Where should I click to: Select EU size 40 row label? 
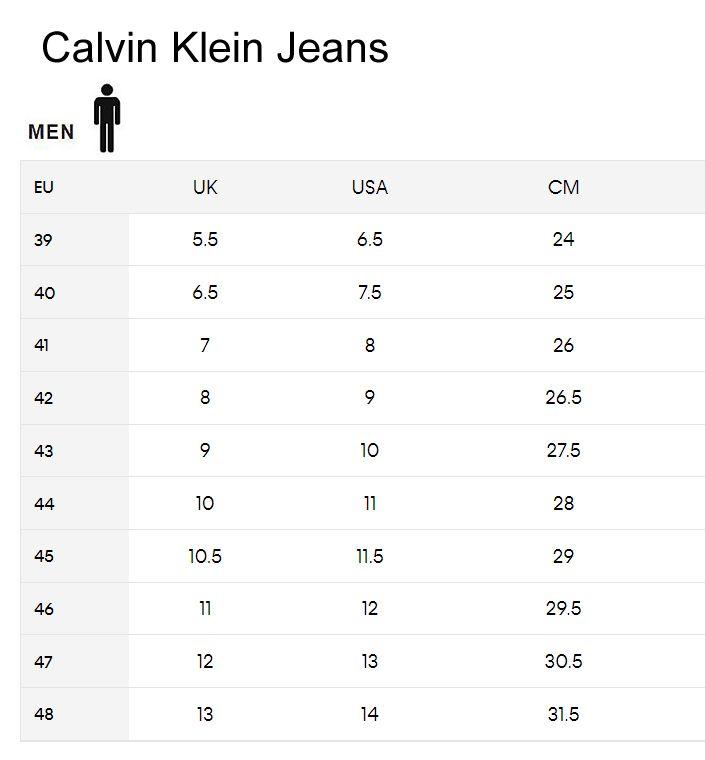44,293
